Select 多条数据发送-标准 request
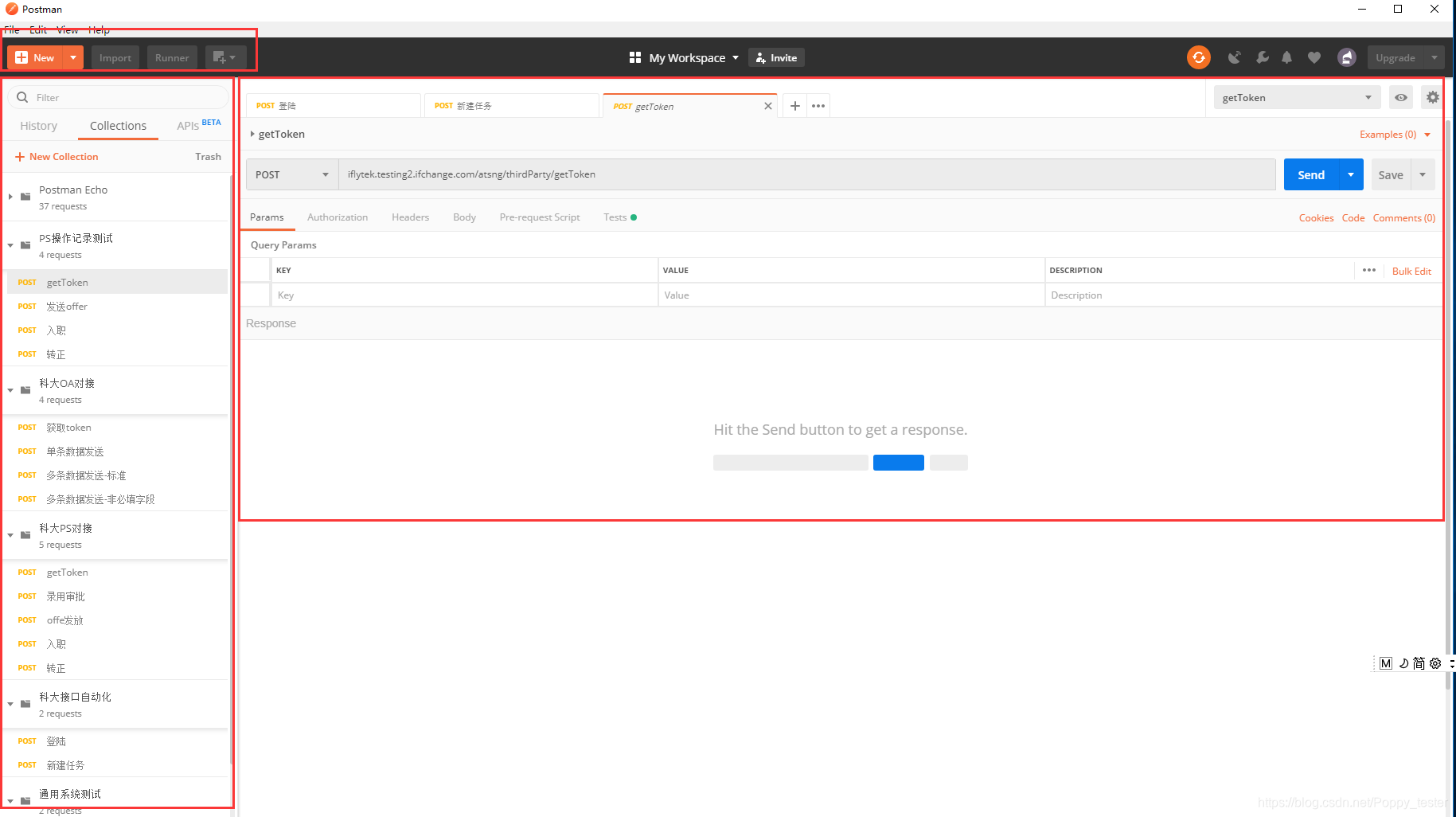Viewport: 1456px width, 817px height. tap(116, 475)
